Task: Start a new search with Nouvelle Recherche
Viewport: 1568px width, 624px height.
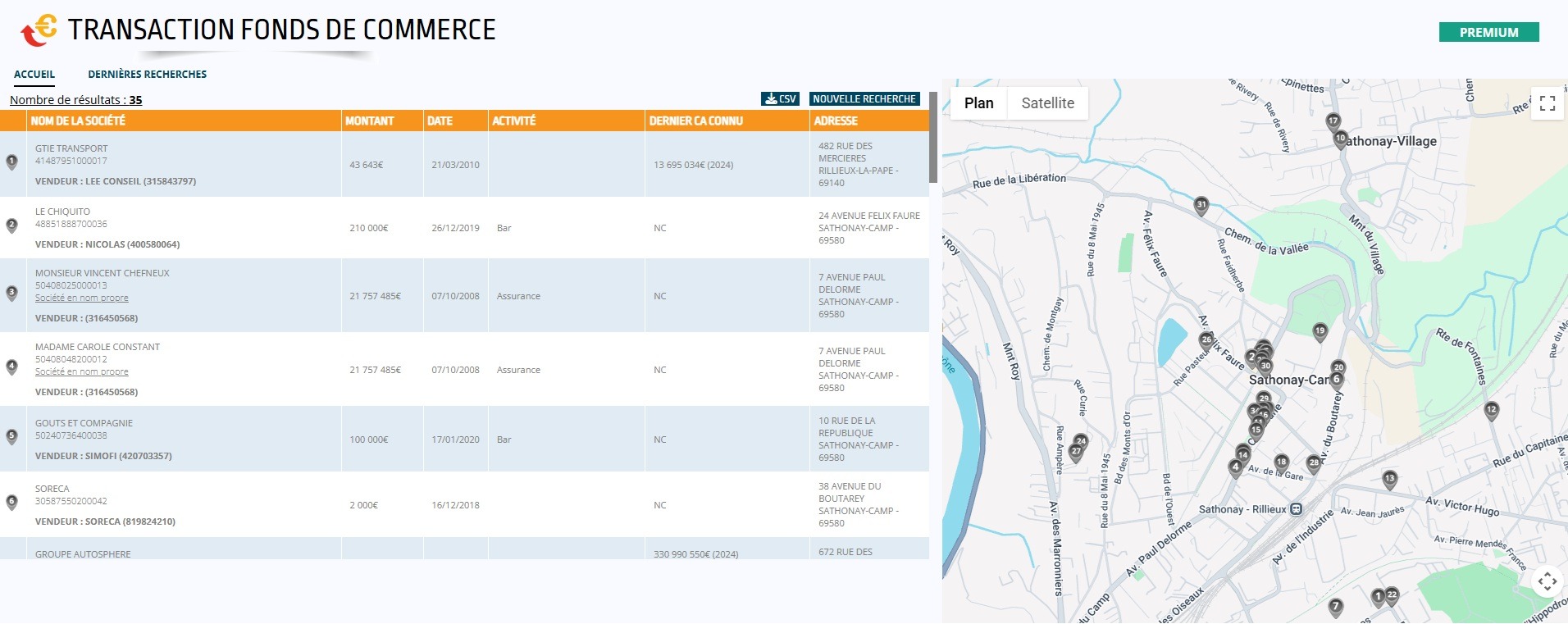Action: [x=864, y=99]
